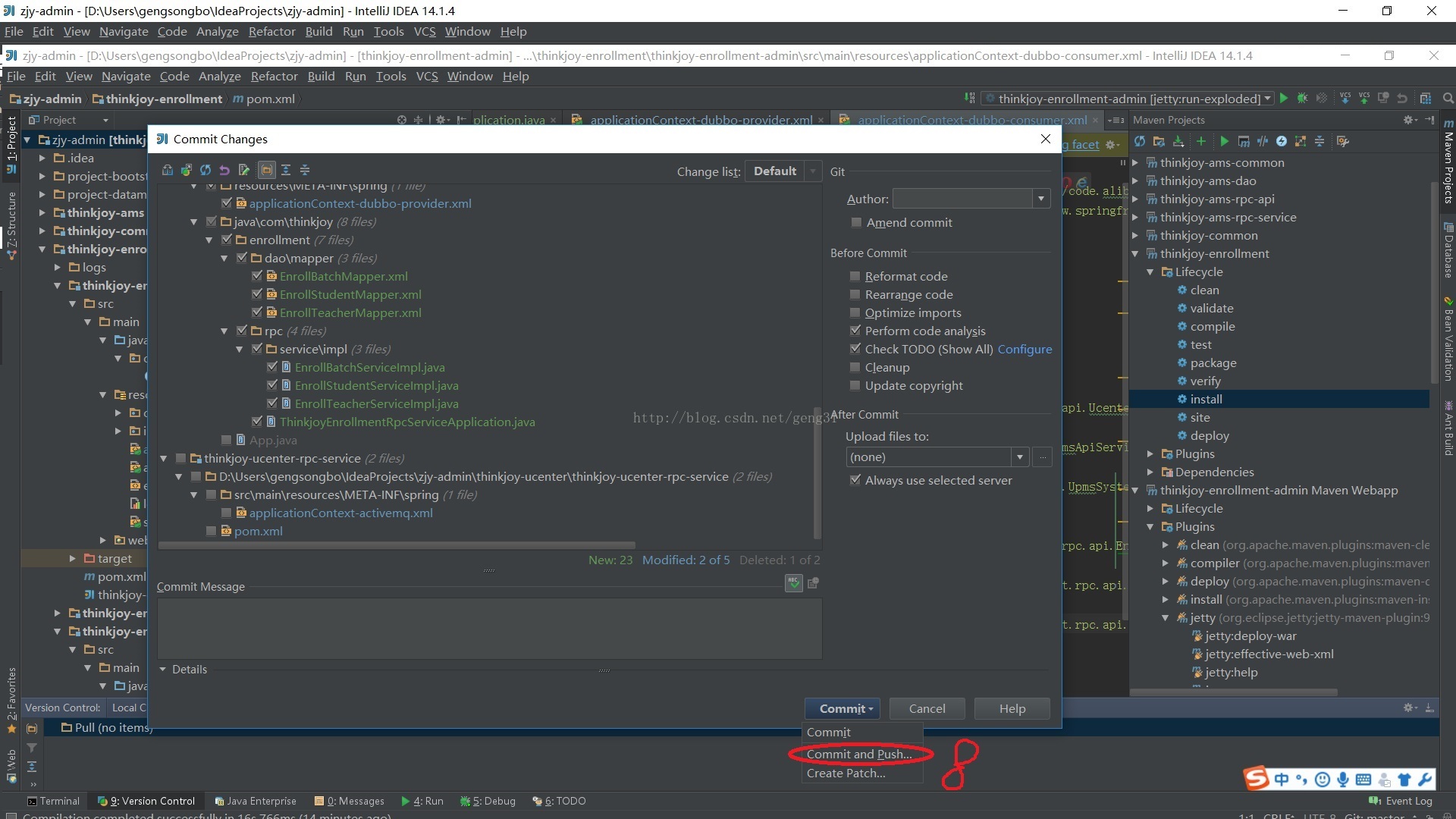Click the Update copyright icon

(854, 385)
